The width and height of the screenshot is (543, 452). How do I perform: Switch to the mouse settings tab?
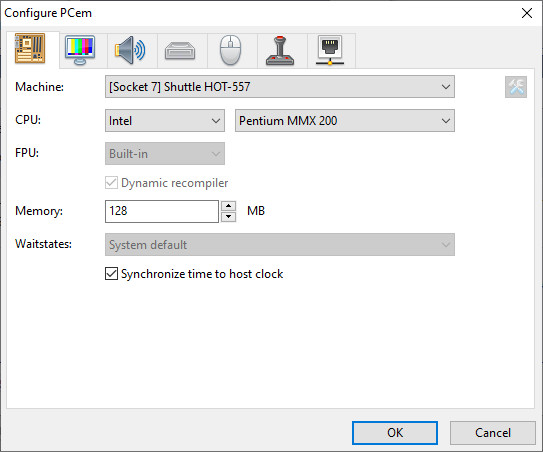click(230, 50)
